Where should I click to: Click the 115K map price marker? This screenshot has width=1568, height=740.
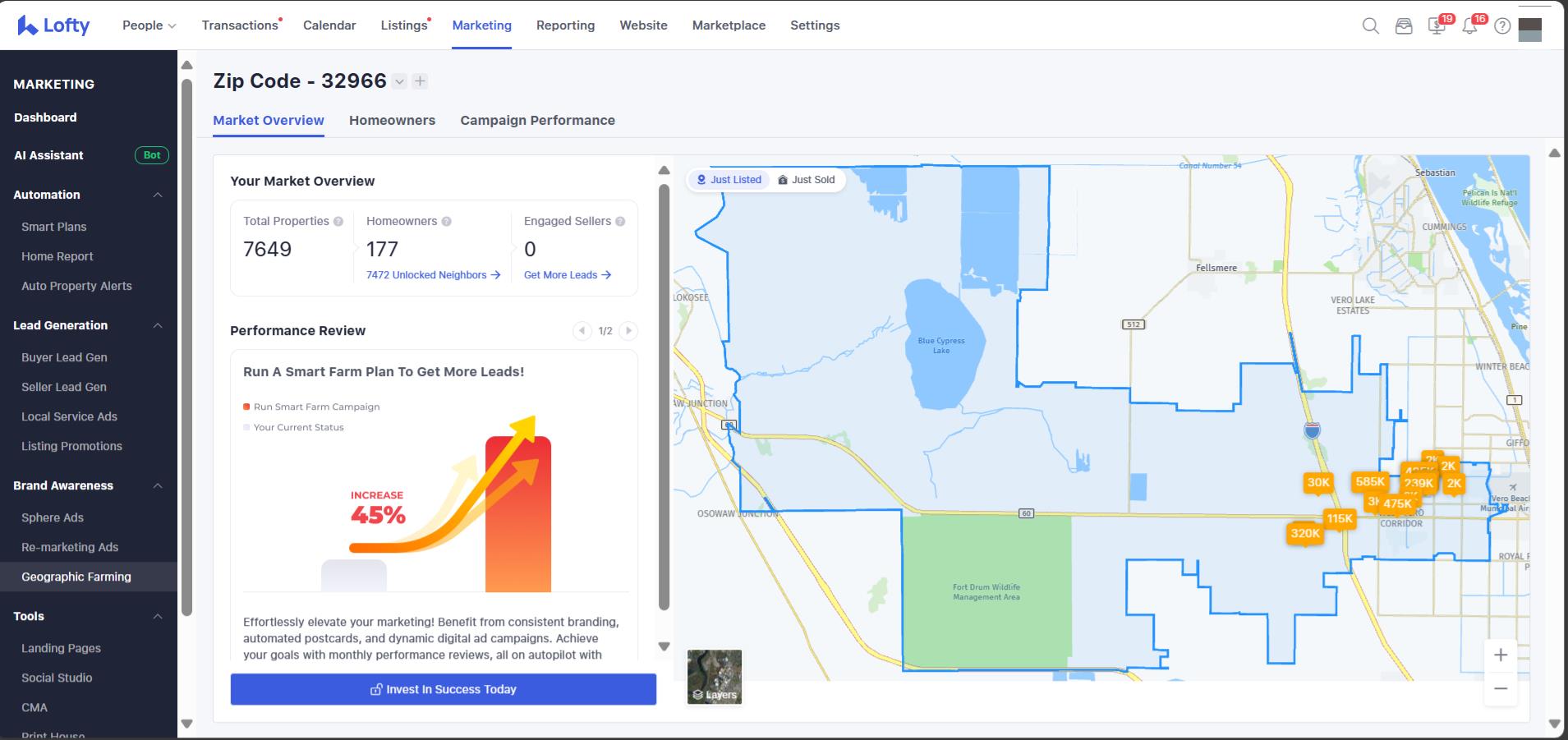[x=1340, y=518]
